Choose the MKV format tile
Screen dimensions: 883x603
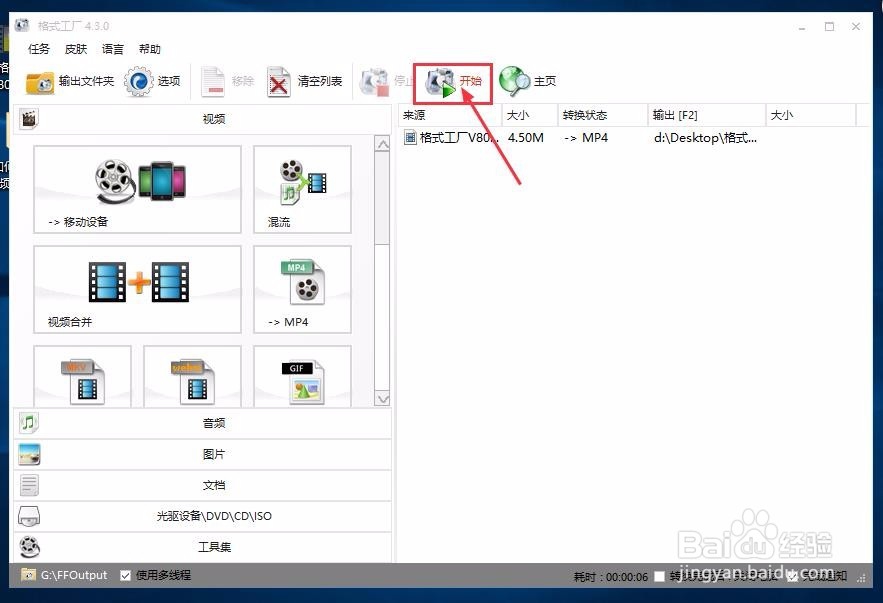click(x=82, y=376)
